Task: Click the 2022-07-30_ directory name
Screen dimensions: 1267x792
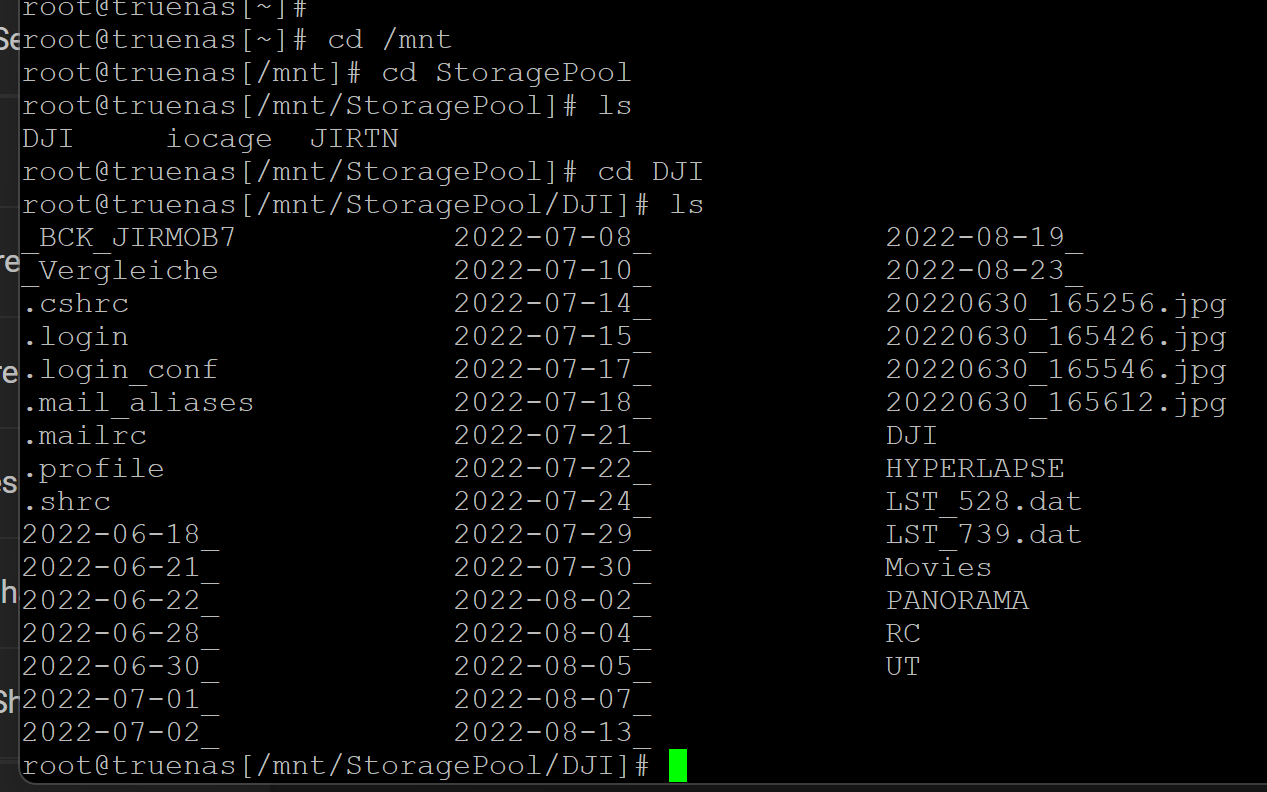Action: coord(552,568)
